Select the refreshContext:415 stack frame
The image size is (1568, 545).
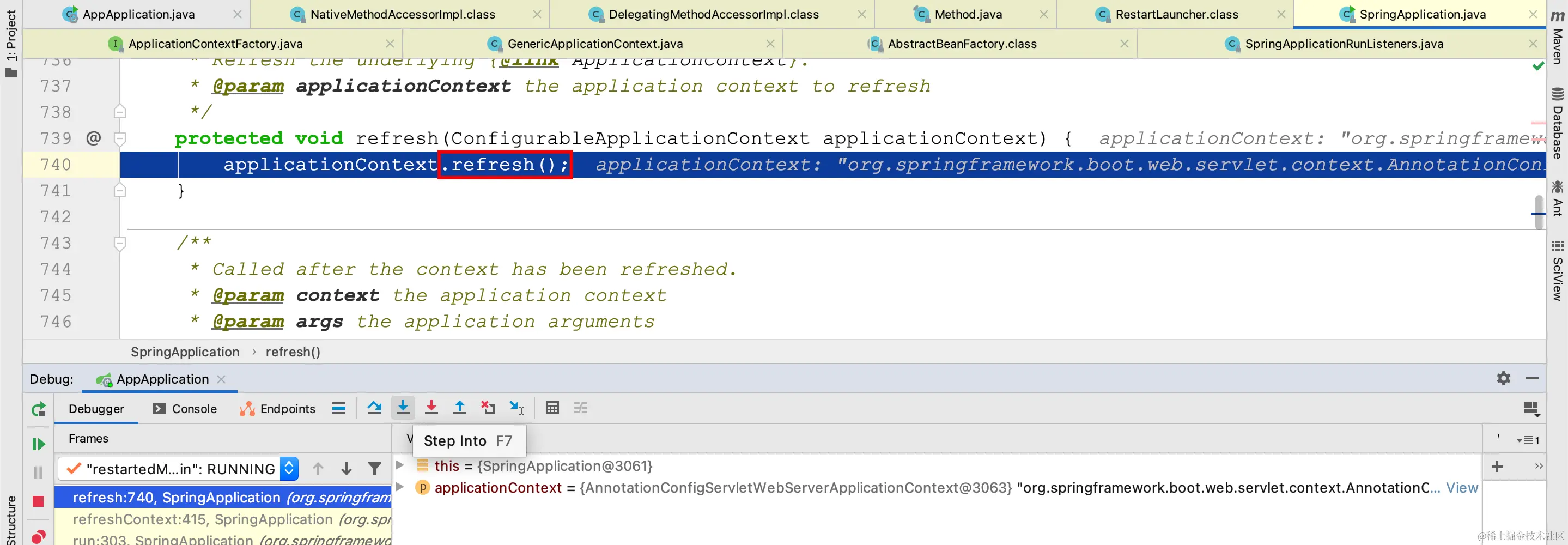click(x=223, y=519)
